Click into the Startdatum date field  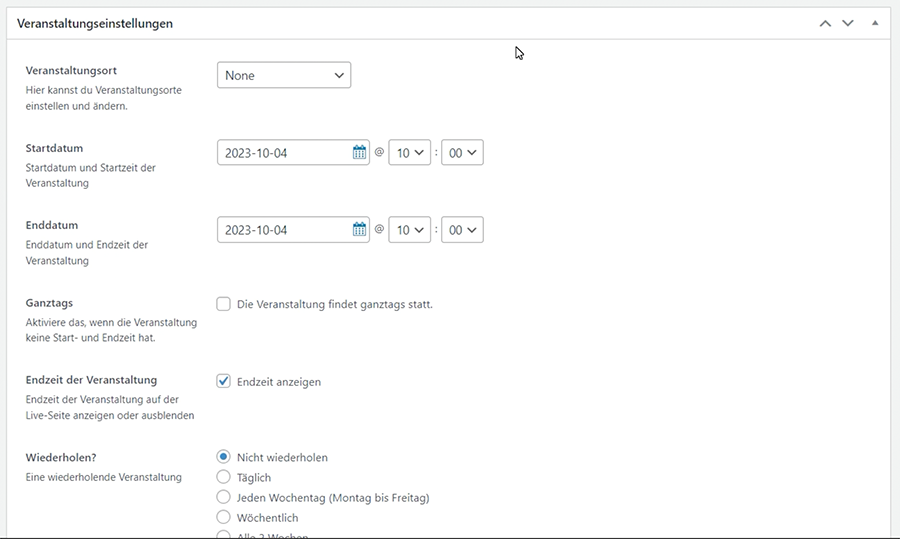(x=284, y=153)
